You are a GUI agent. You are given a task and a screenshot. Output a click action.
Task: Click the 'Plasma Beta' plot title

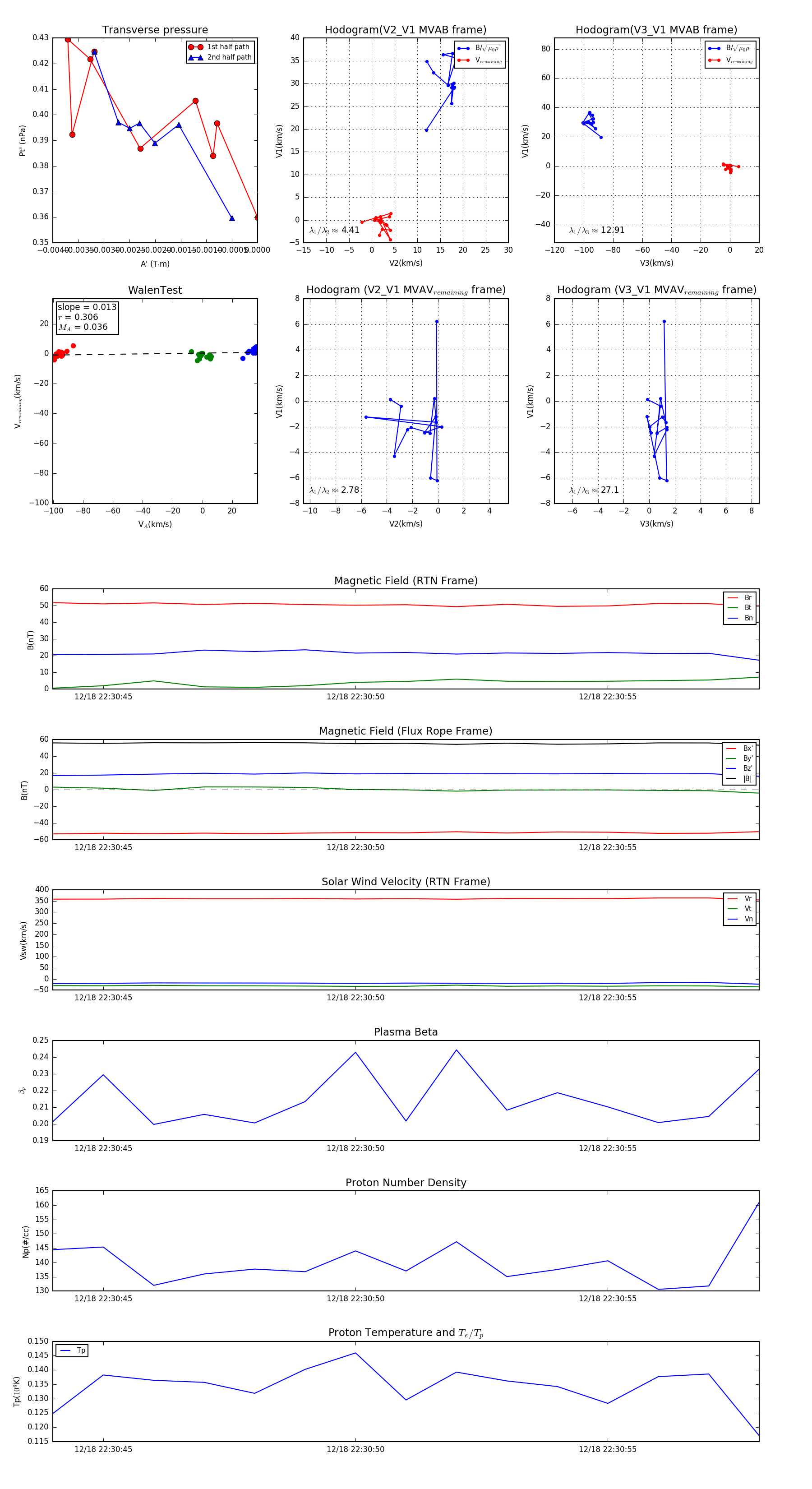point(406,1032)
